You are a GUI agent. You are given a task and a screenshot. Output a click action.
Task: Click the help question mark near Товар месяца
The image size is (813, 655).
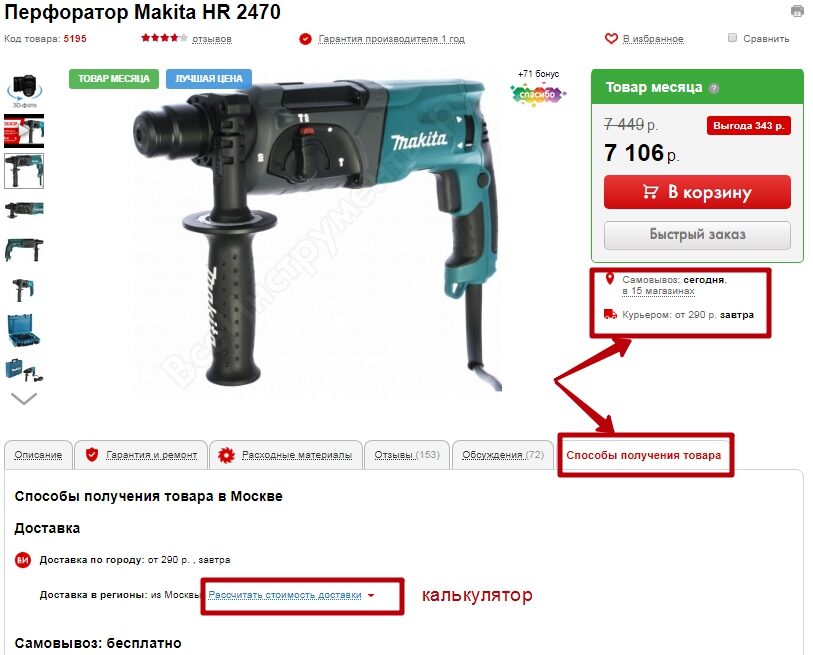tap(714, 88)
